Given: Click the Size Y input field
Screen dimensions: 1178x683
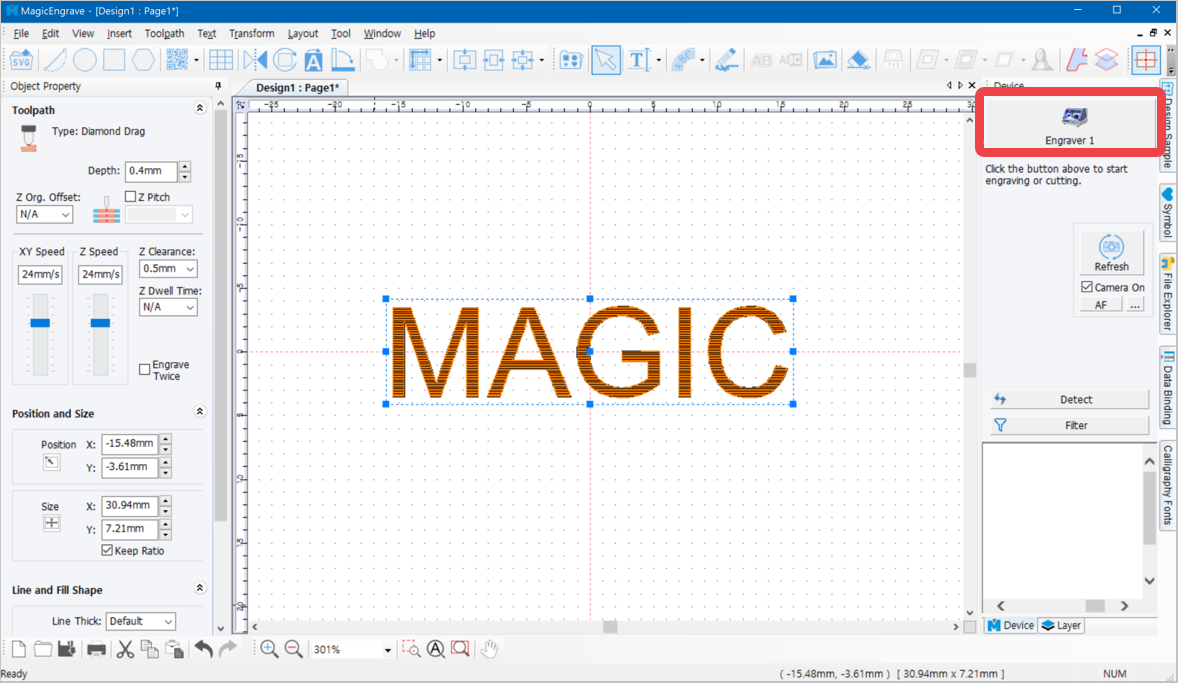Looking at the screenshot, I should (x=129, y=529).
